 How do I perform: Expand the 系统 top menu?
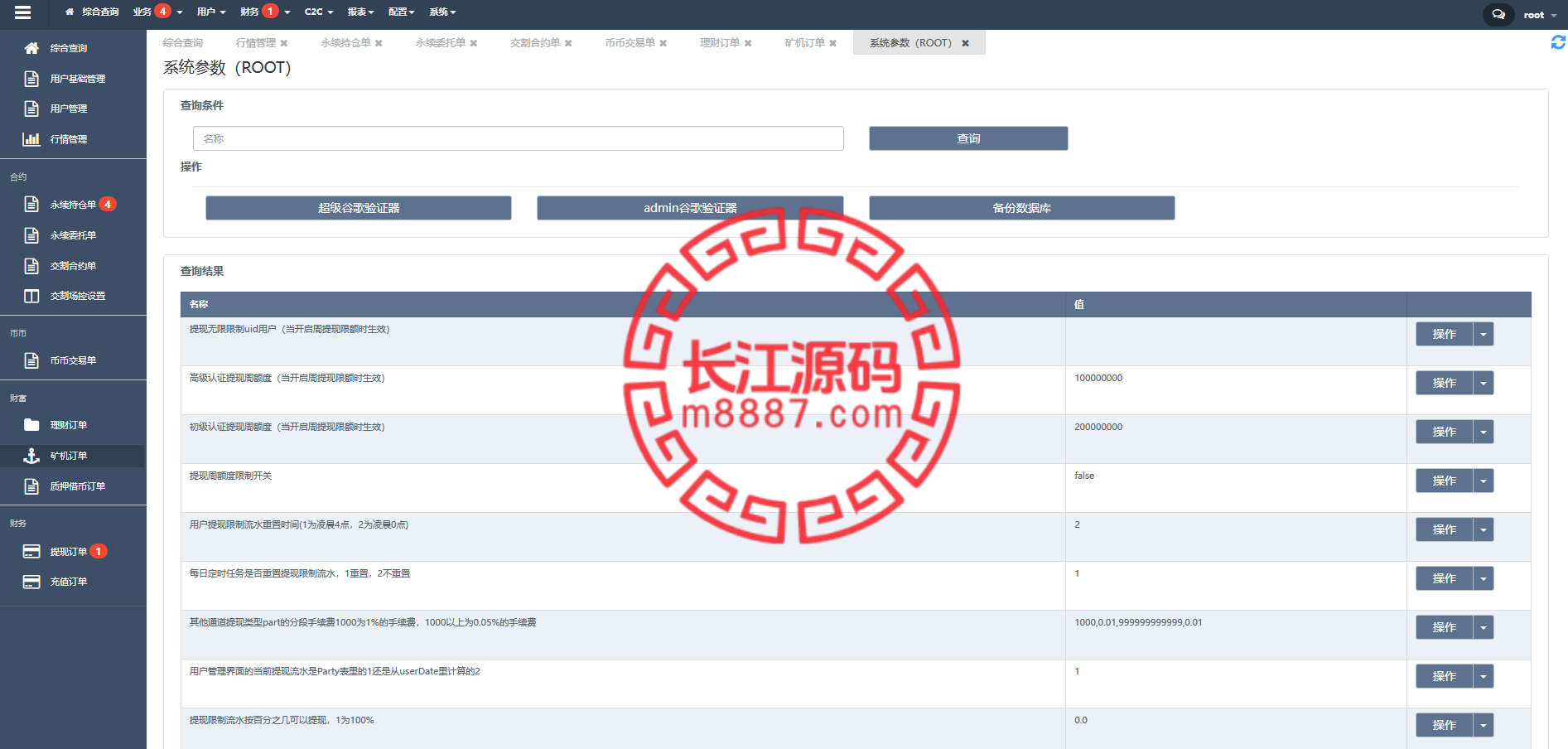pos(443,12)
